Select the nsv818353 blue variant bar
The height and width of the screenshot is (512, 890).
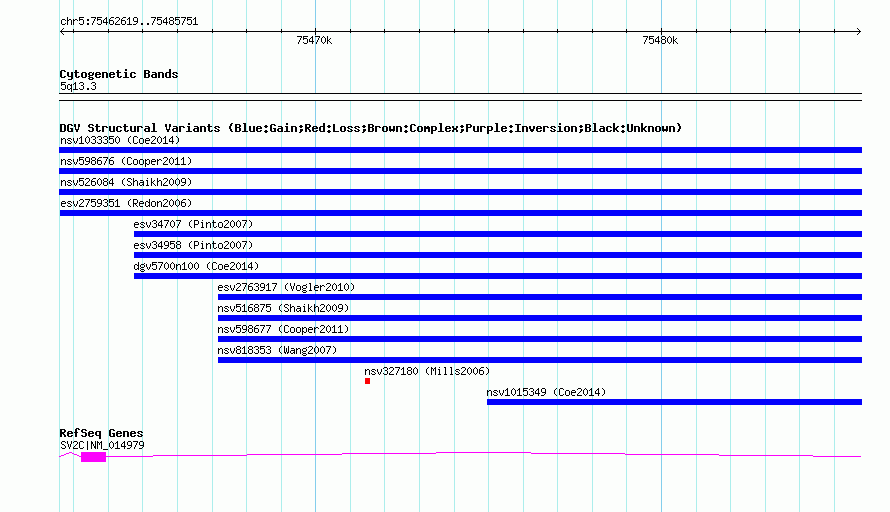click(x=540, y=360)
